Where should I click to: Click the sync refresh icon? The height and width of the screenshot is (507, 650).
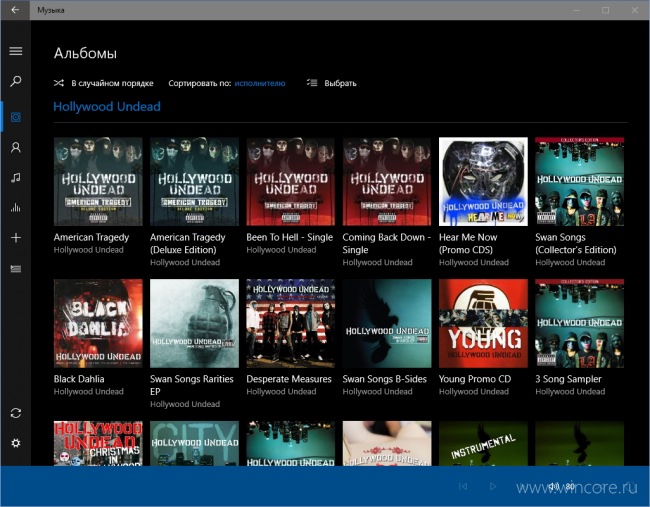pos(16,413)
